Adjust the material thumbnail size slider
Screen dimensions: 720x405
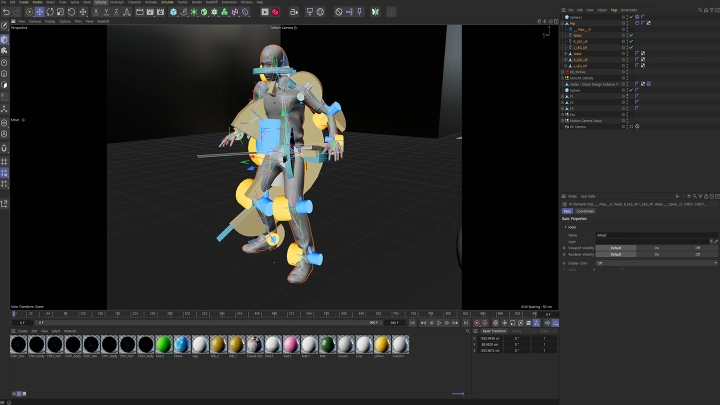click(460, 394)
